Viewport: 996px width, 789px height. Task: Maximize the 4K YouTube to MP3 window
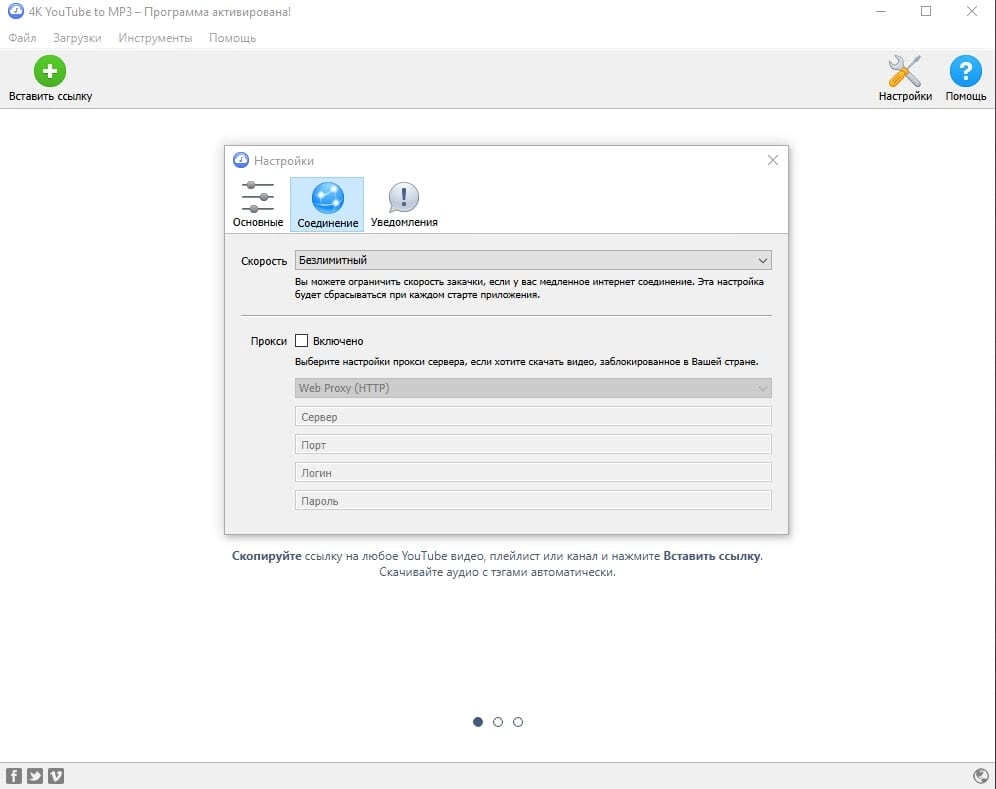[926, 11]
